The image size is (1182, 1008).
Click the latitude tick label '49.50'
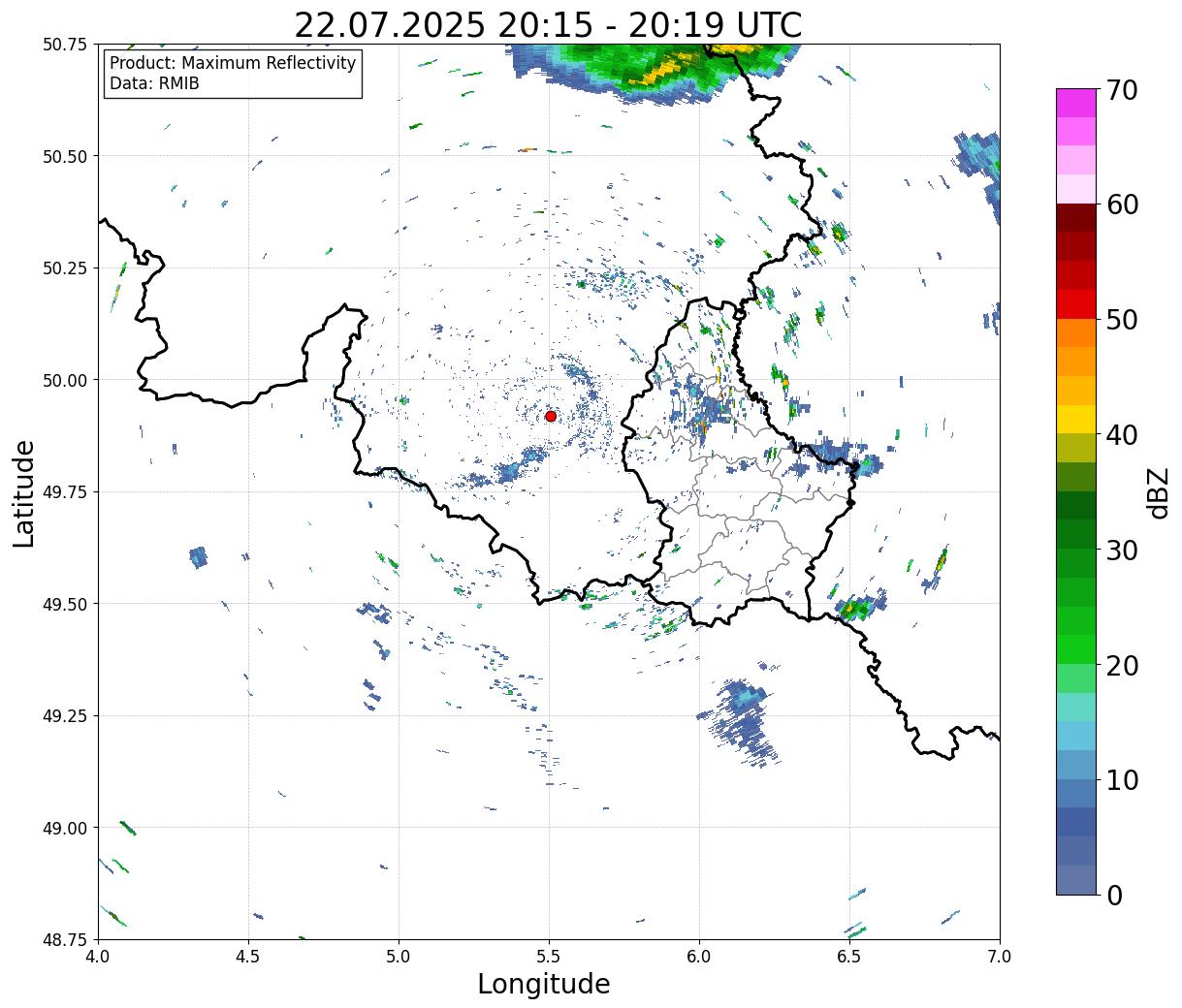tap(65, 604)
